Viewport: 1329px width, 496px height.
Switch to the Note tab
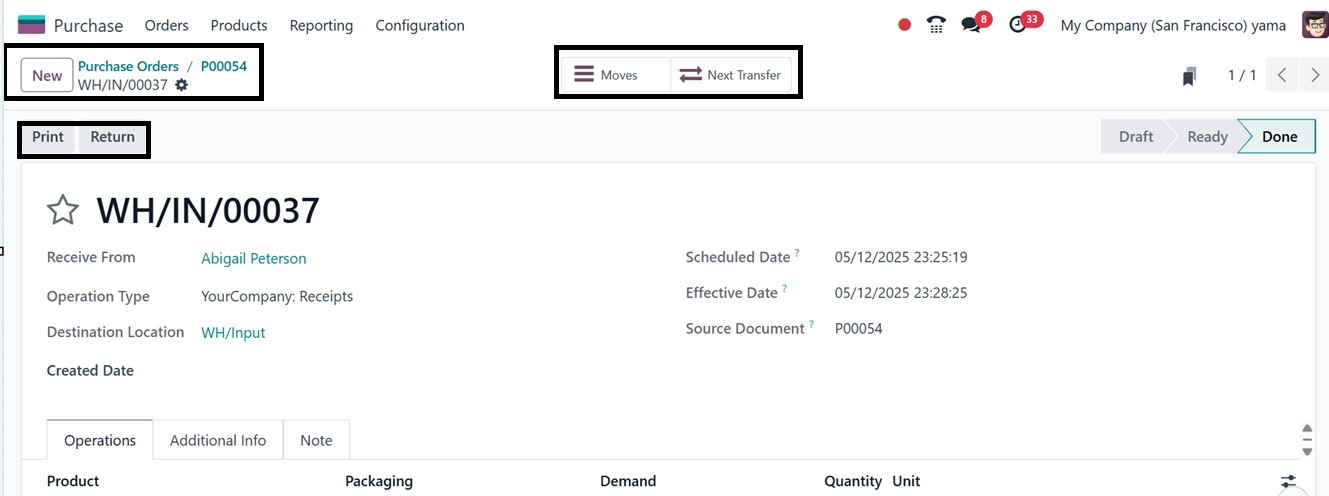tap(316, 440)
